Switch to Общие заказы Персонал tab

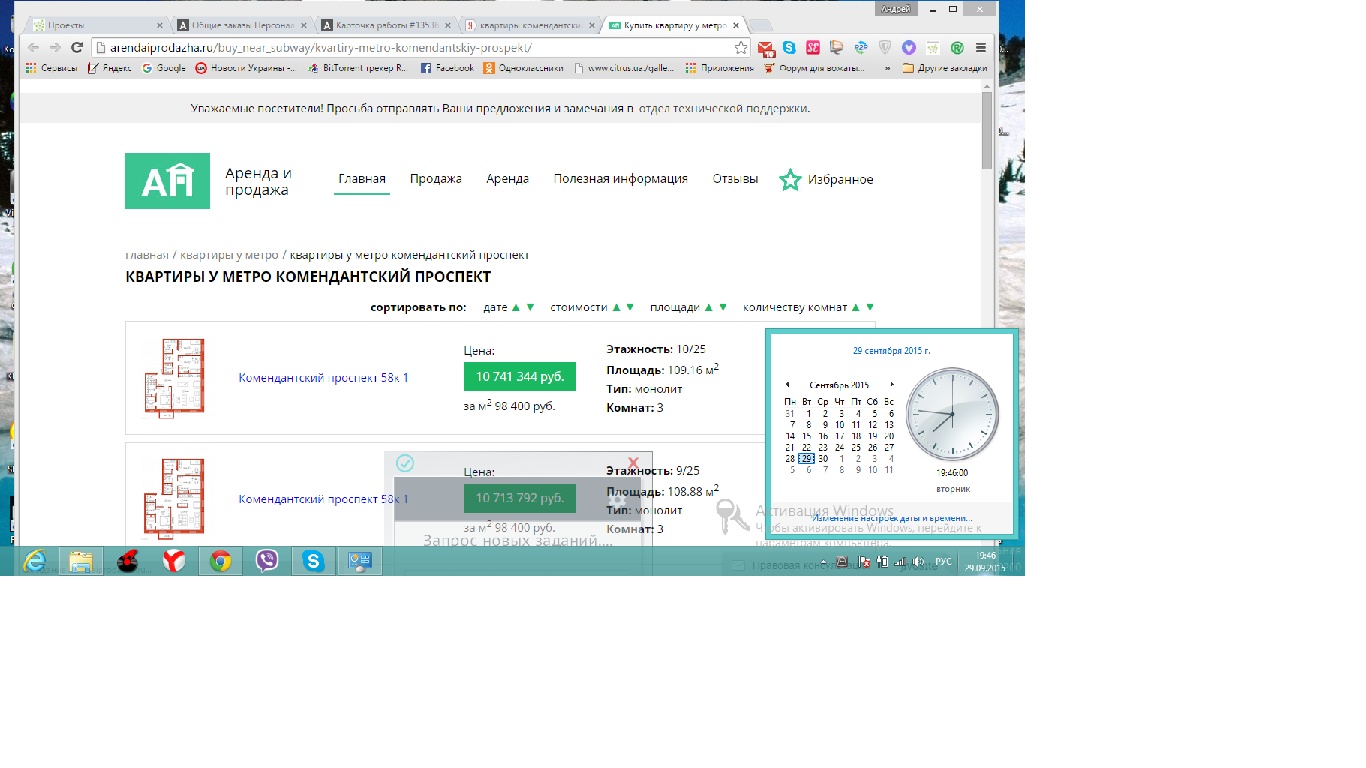tap(242, 25)
